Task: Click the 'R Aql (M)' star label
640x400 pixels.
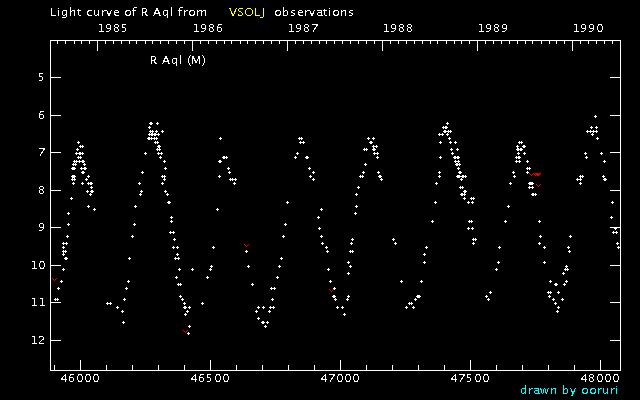Action: 177,60
